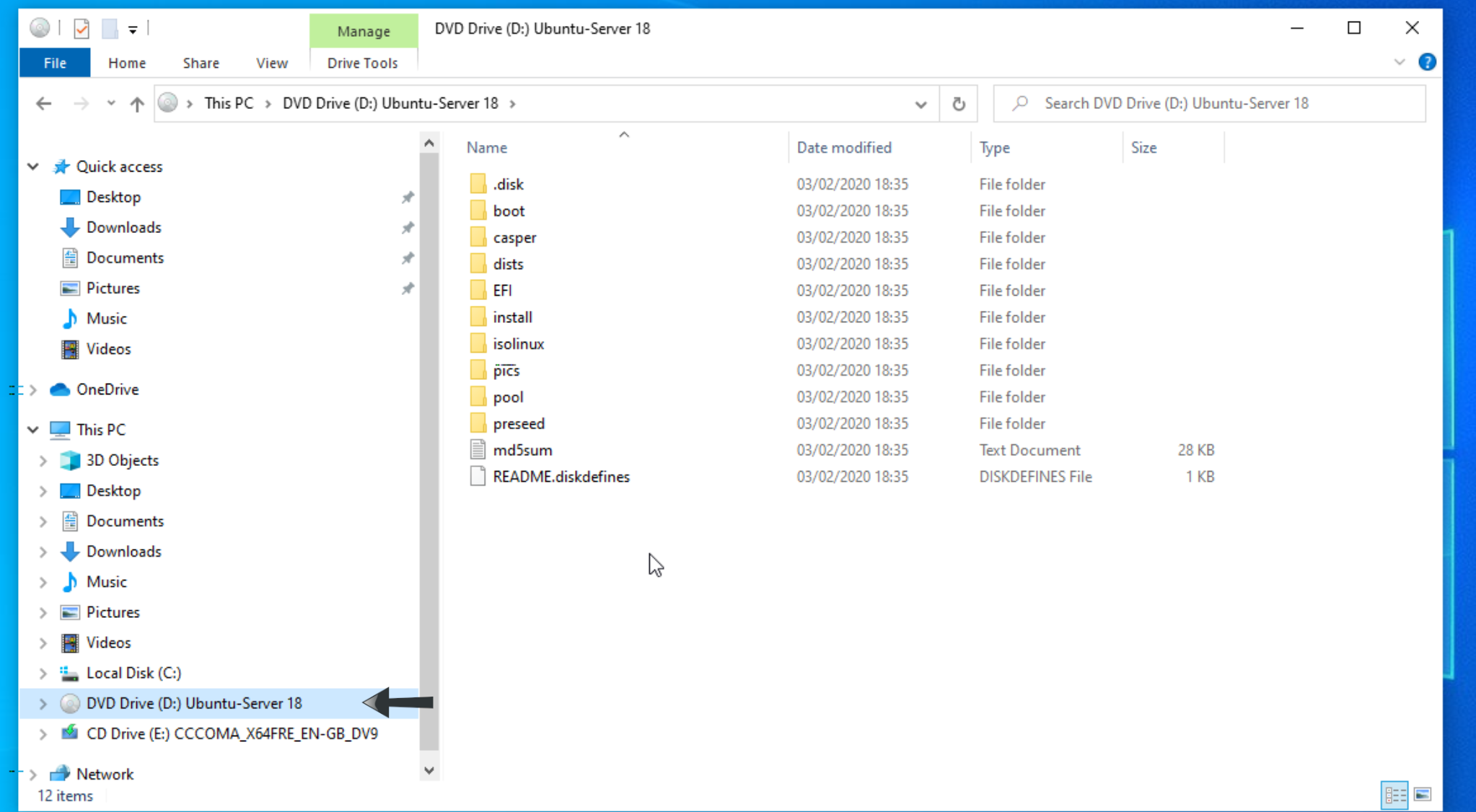Select the md5sum text document

pyautogui.click(x=522, y=450)
